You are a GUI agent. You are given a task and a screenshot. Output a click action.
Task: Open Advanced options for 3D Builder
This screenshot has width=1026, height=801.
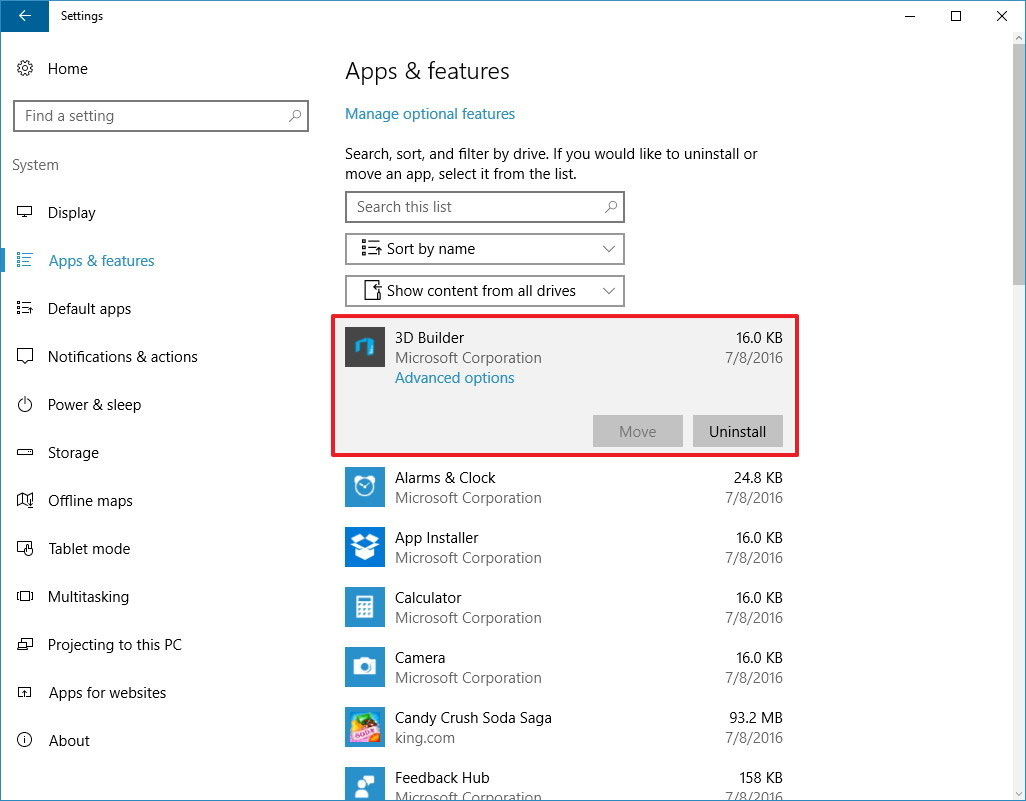coord(455,378)
